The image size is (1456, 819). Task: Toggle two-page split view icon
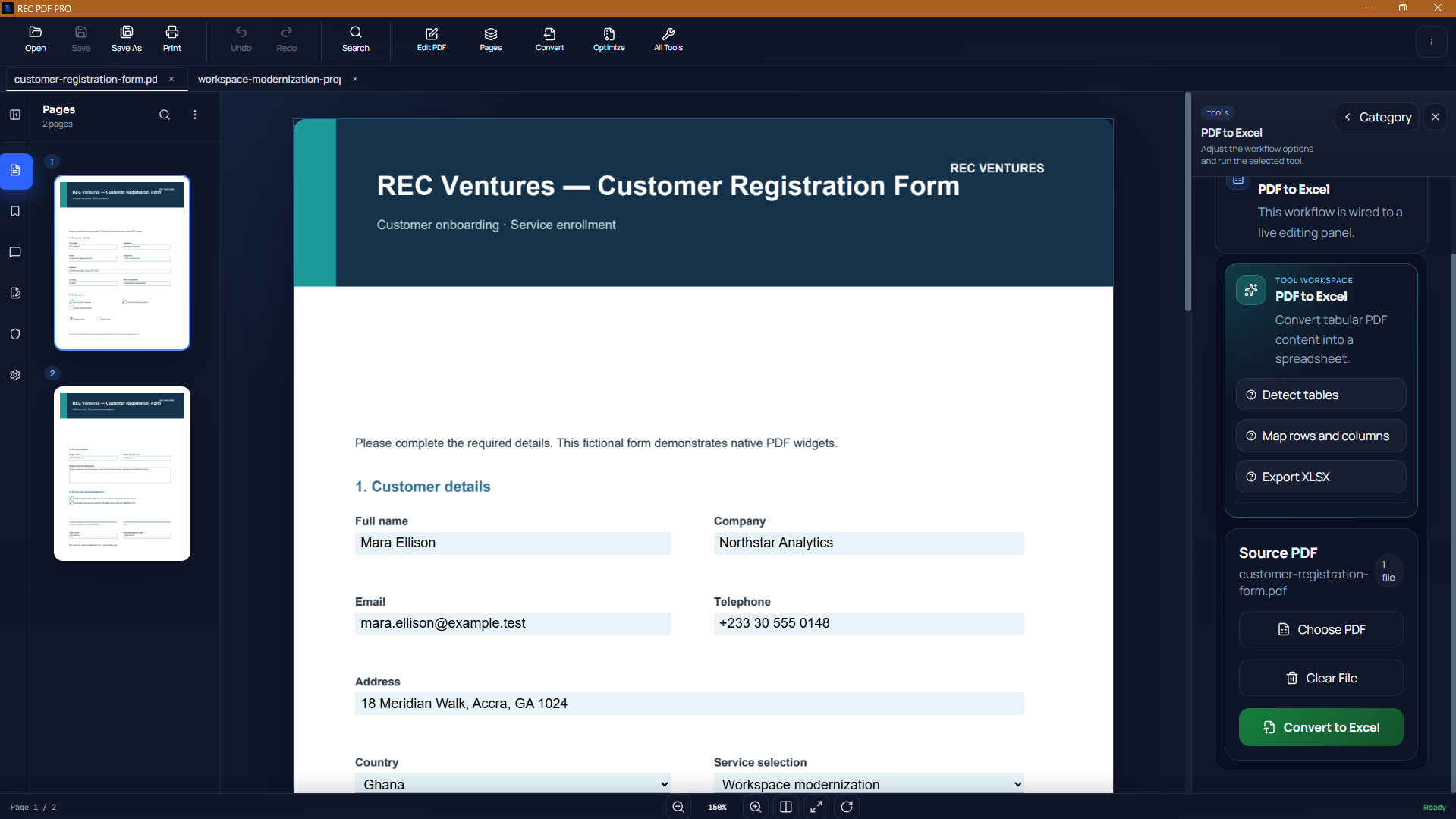[786, 807]
